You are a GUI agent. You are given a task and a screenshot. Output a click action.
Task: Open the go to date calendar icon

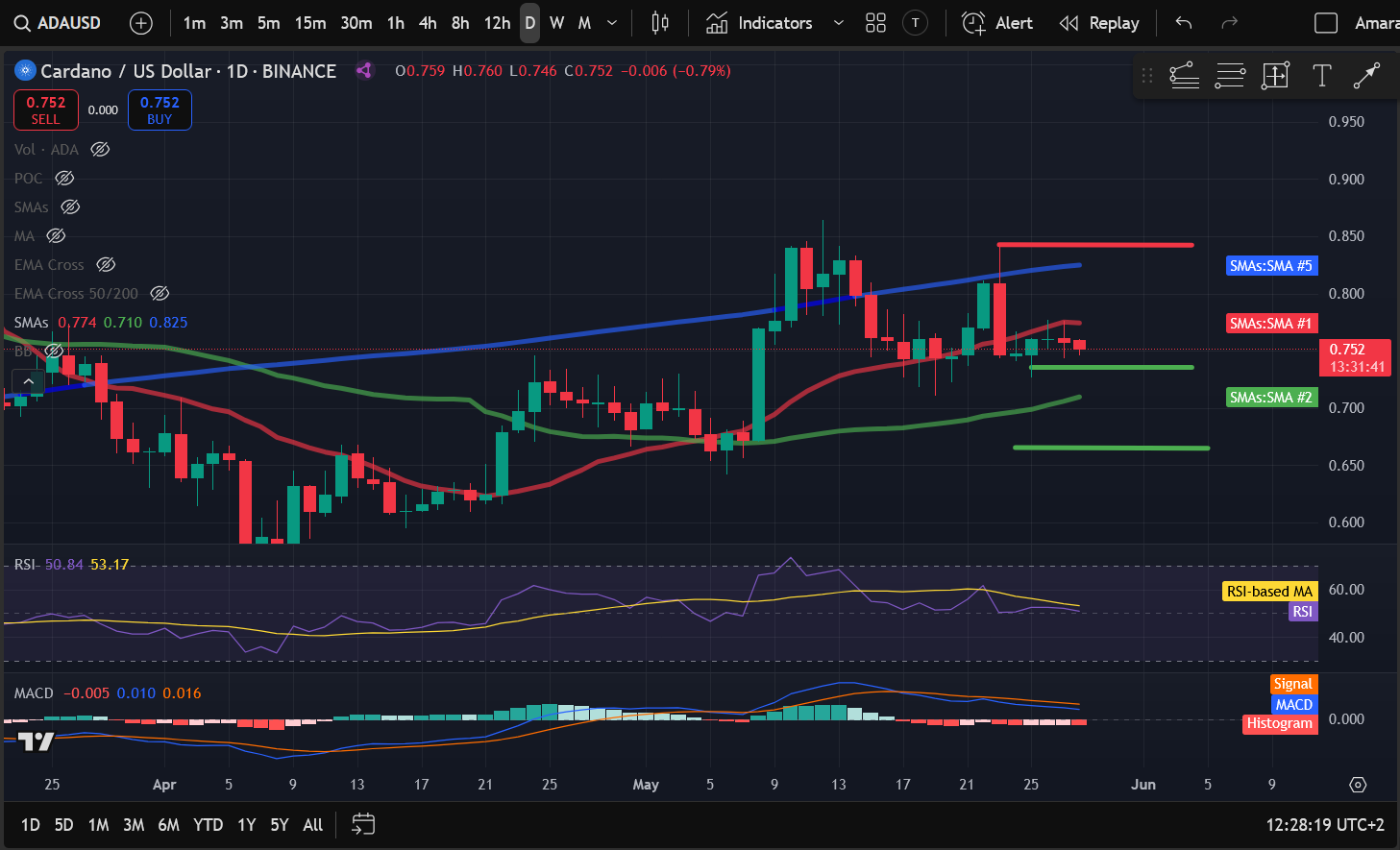point(363,824)
